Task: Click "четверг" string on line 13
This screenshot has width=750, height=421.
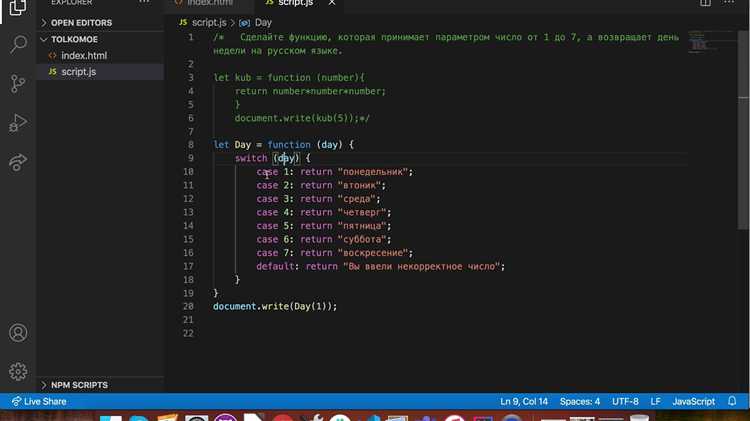Action: 364,212
